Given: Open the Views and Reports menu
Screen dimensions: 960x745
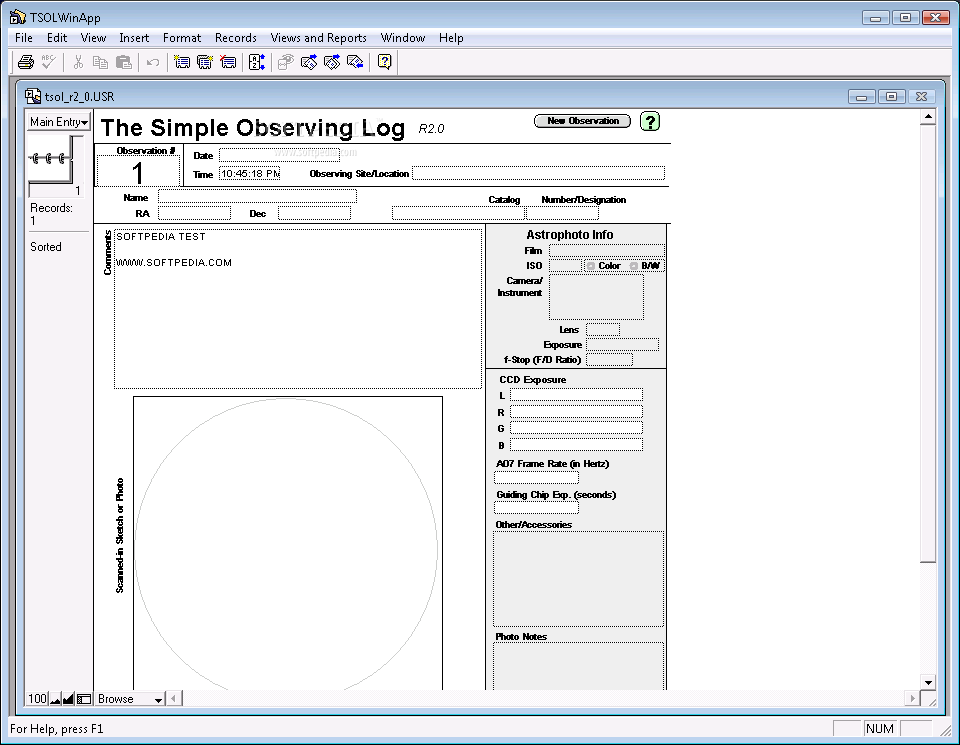Looking at the screenshot, I should (x=318, y=38).
